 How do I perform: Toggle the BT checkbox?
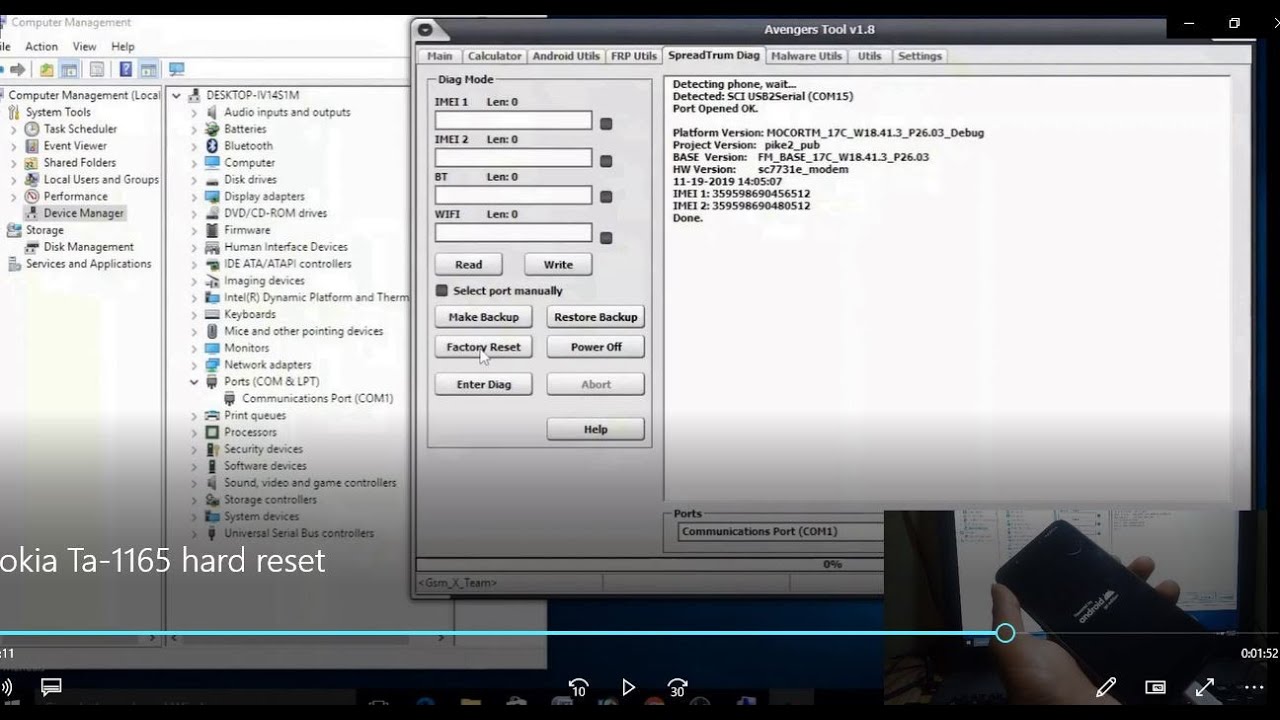(x=606, y=198)
